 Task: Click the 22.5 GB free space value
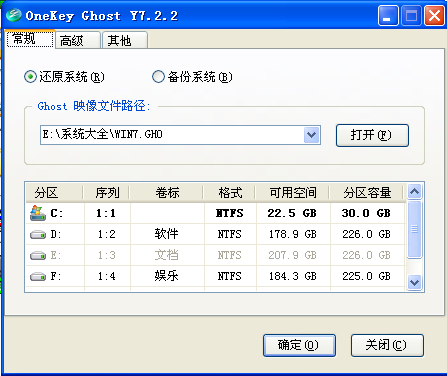pos(292,213)
